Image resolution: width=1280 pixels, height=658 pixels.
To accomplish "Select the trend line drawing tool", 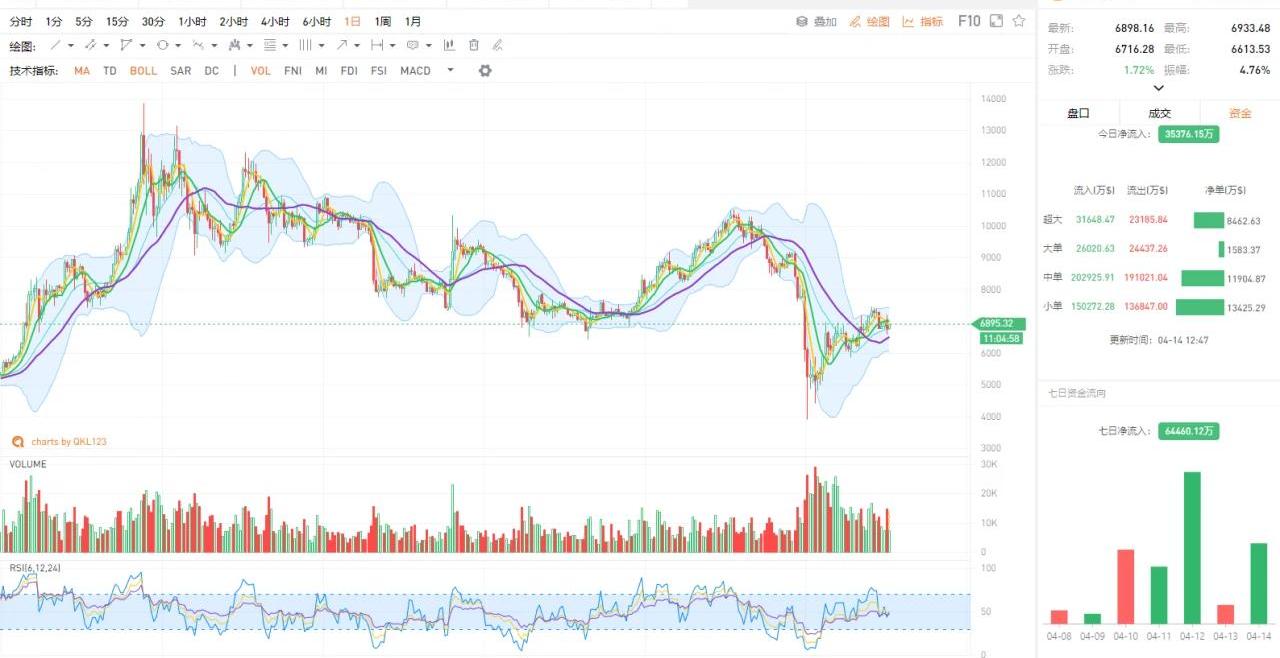I will pyautogui.click(x=56, y=45).
